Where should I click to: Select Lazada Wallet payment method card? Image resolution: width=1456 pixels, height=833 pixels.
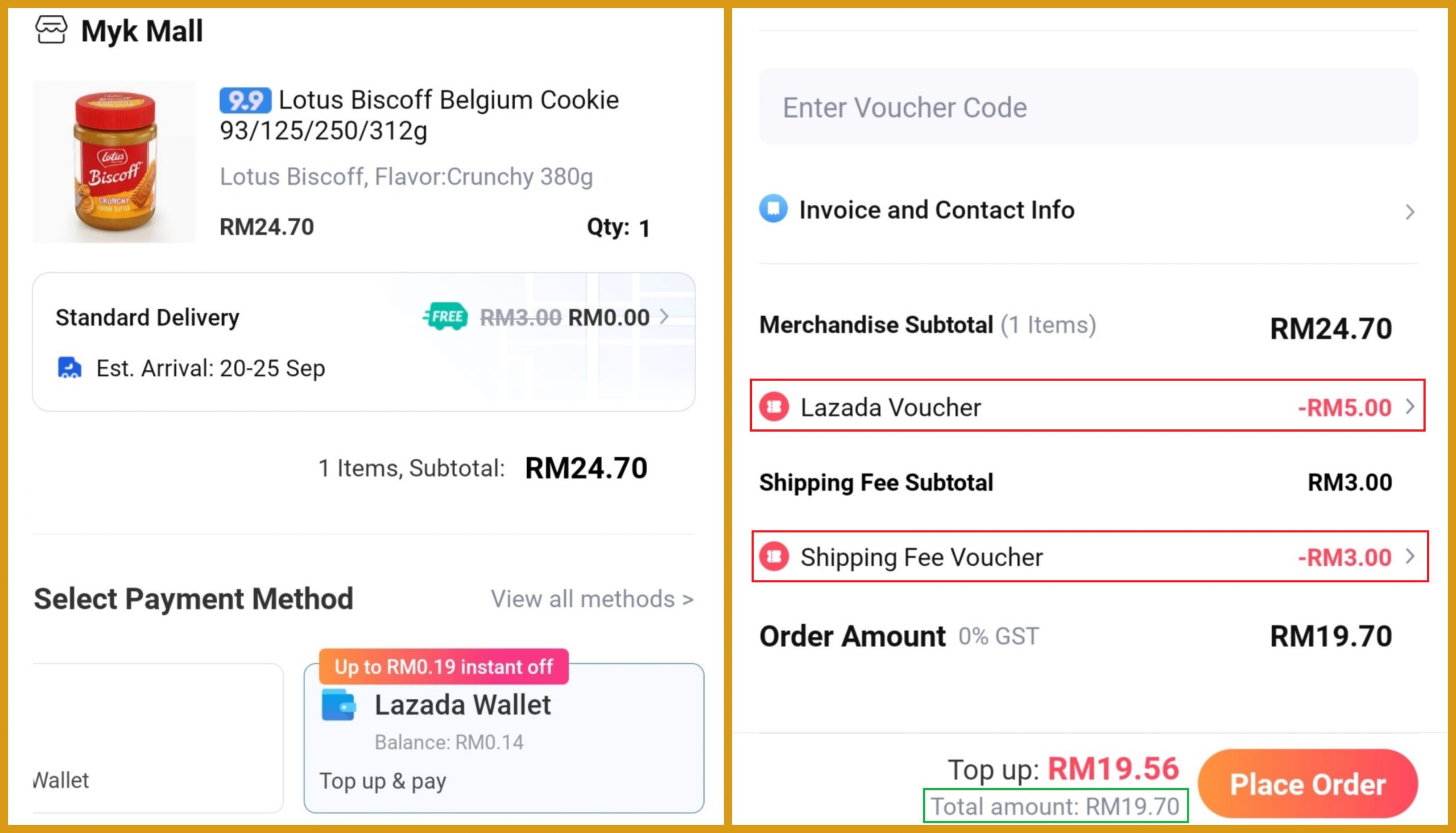(x=503, y=744)
